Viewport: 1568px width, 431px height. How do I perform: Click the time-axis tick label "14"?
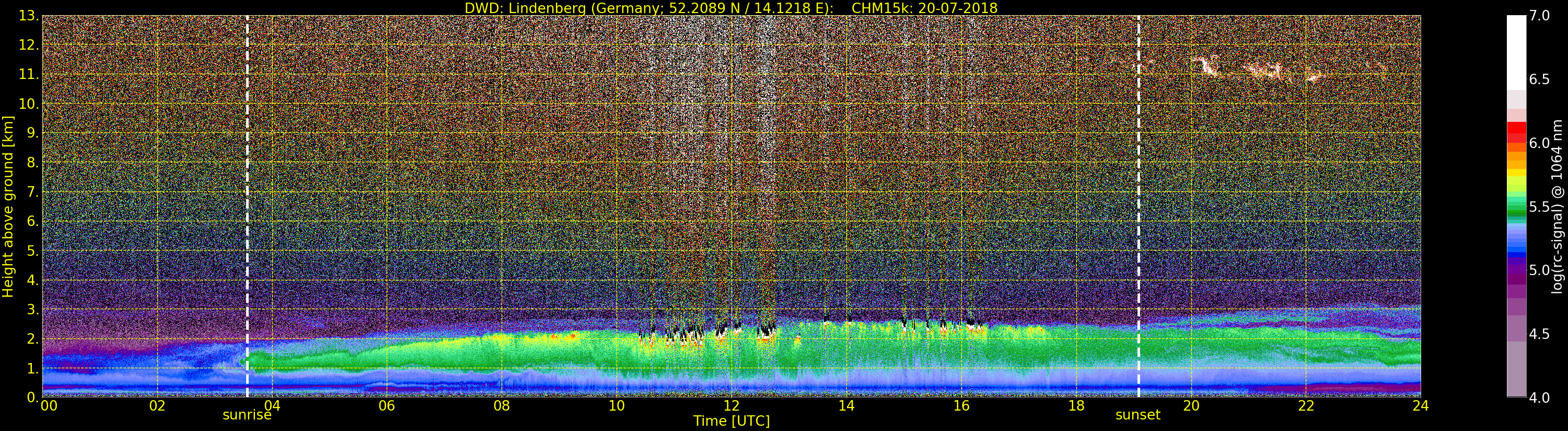point(846,405)
